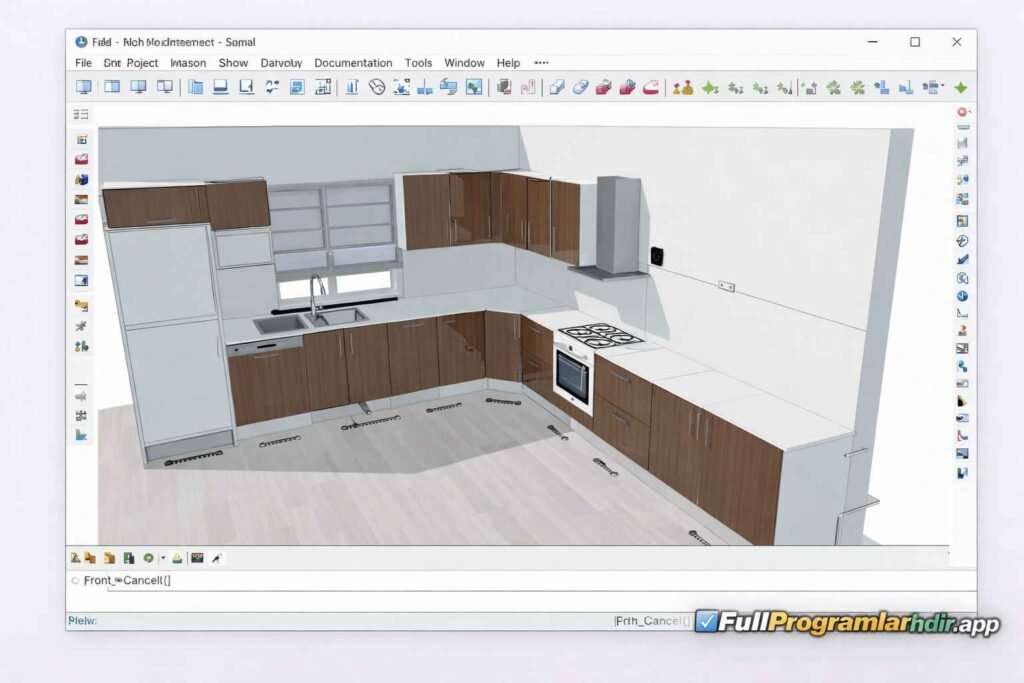Click the blue cube icon in left sidebar

pyautogui.click(x=82, y=180)
